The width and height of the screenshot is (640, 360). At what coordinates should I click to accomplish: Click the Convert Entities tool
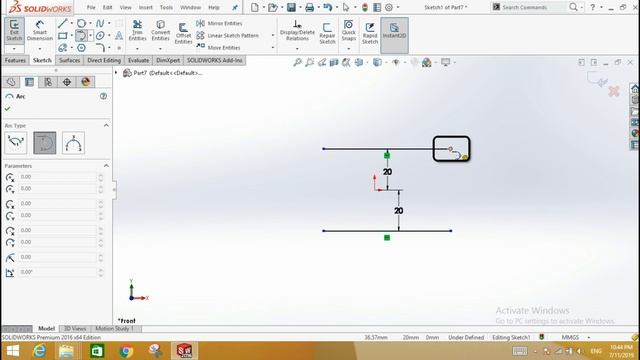coord(160,30)
